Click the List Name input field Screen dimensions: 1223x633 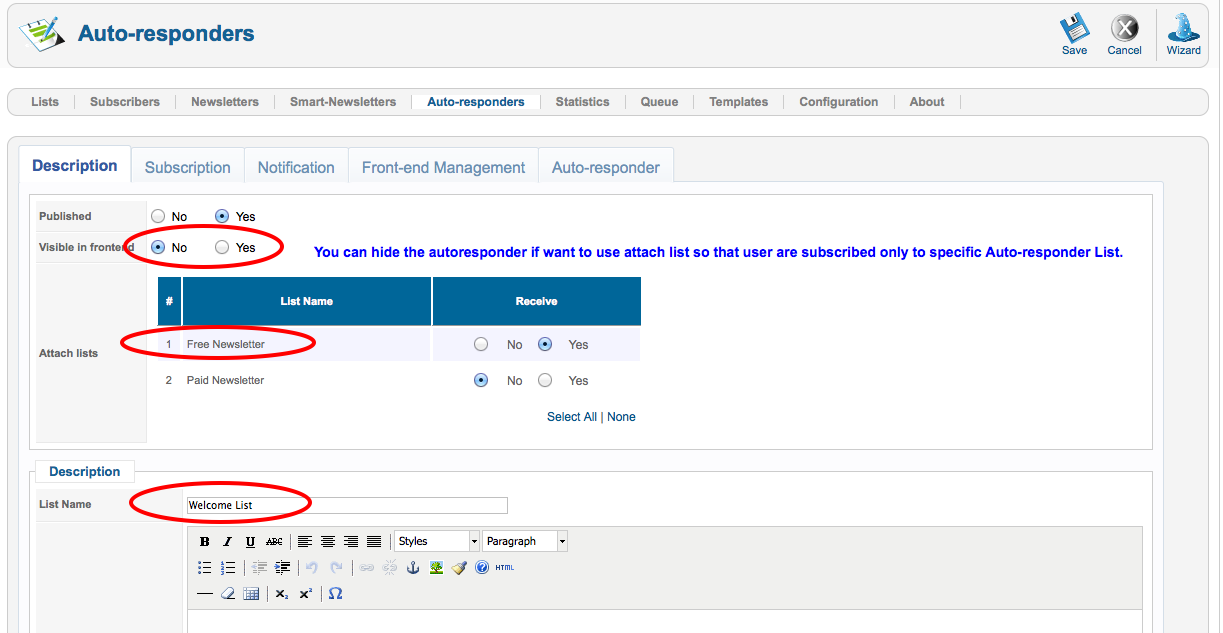click(347, 505)
